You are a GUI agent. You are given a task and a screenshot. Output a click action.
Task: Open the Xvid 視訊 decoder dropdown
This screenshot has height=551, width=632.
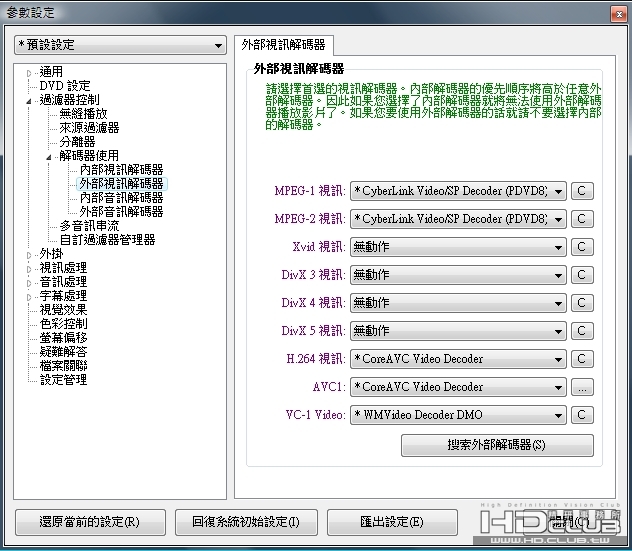(458, 247)
